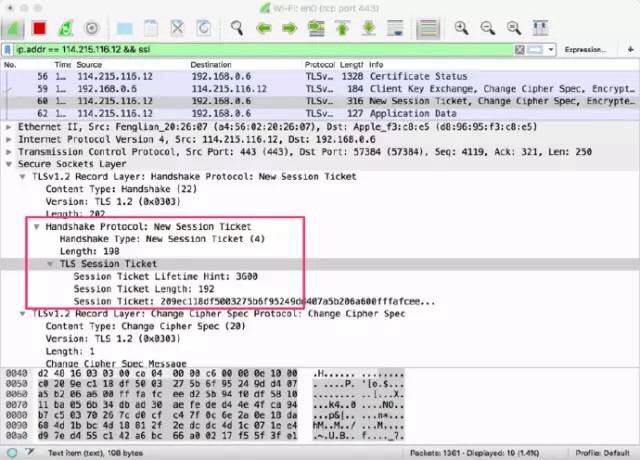This screenshot has height=460, width=640.
Task: Open capture options
Action: click(92, 28)
